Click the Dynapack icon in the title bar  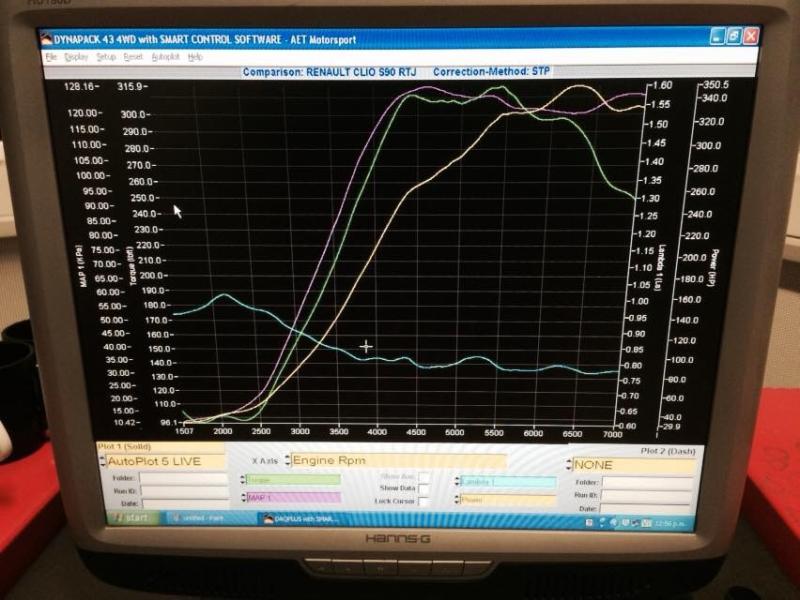pyautogui.click(x=46, y=39)
